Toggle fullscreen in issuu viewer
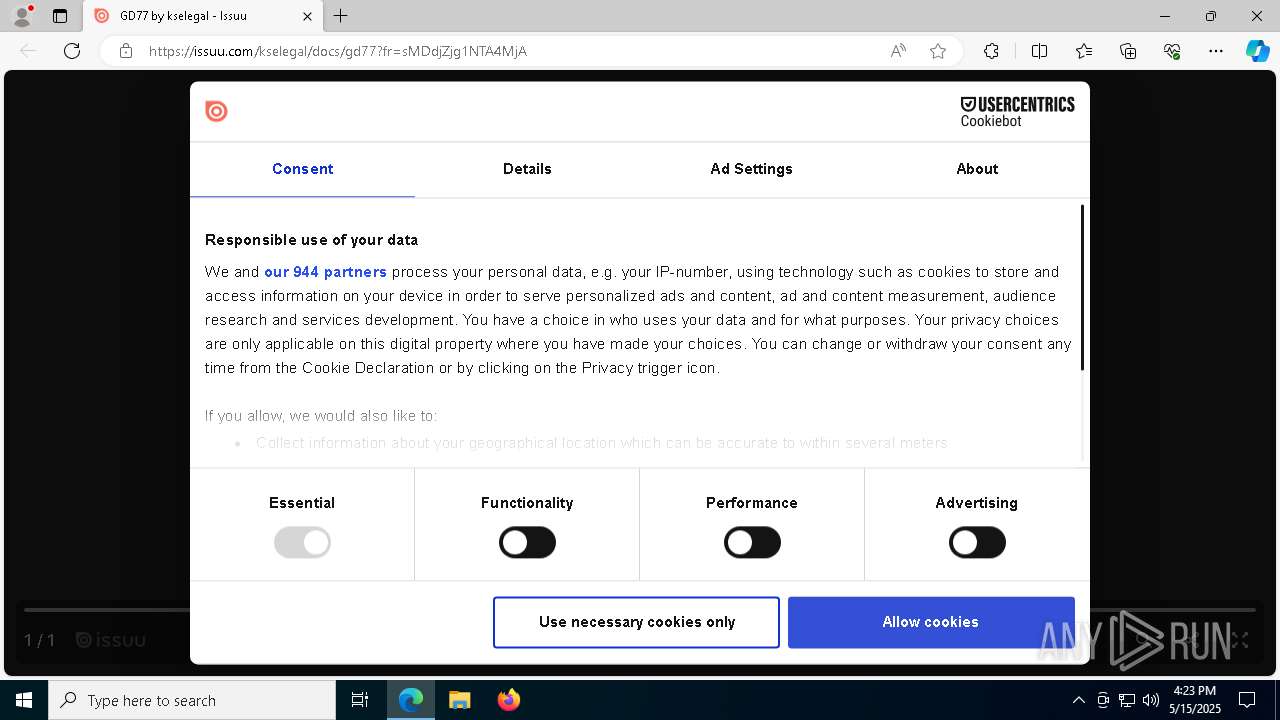The image size is (1280, 720). tap(1239, 640)
